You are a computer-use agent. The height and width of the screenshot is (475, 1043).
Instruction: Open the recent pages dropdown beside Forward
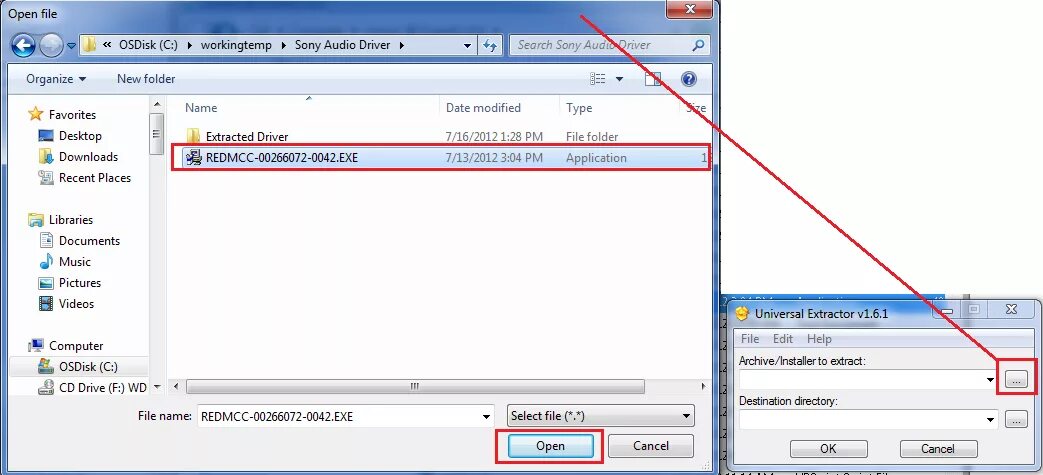pyautogui.click(x=71, y=46)
